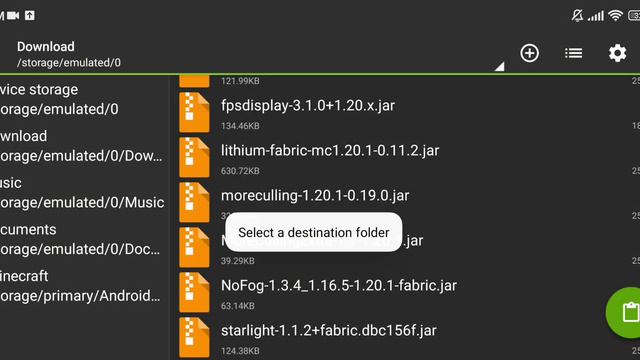The width and height of the screenshot is (640, 360).
Task: Select the NoFog jar archive icon
Action: coord(194,292)
